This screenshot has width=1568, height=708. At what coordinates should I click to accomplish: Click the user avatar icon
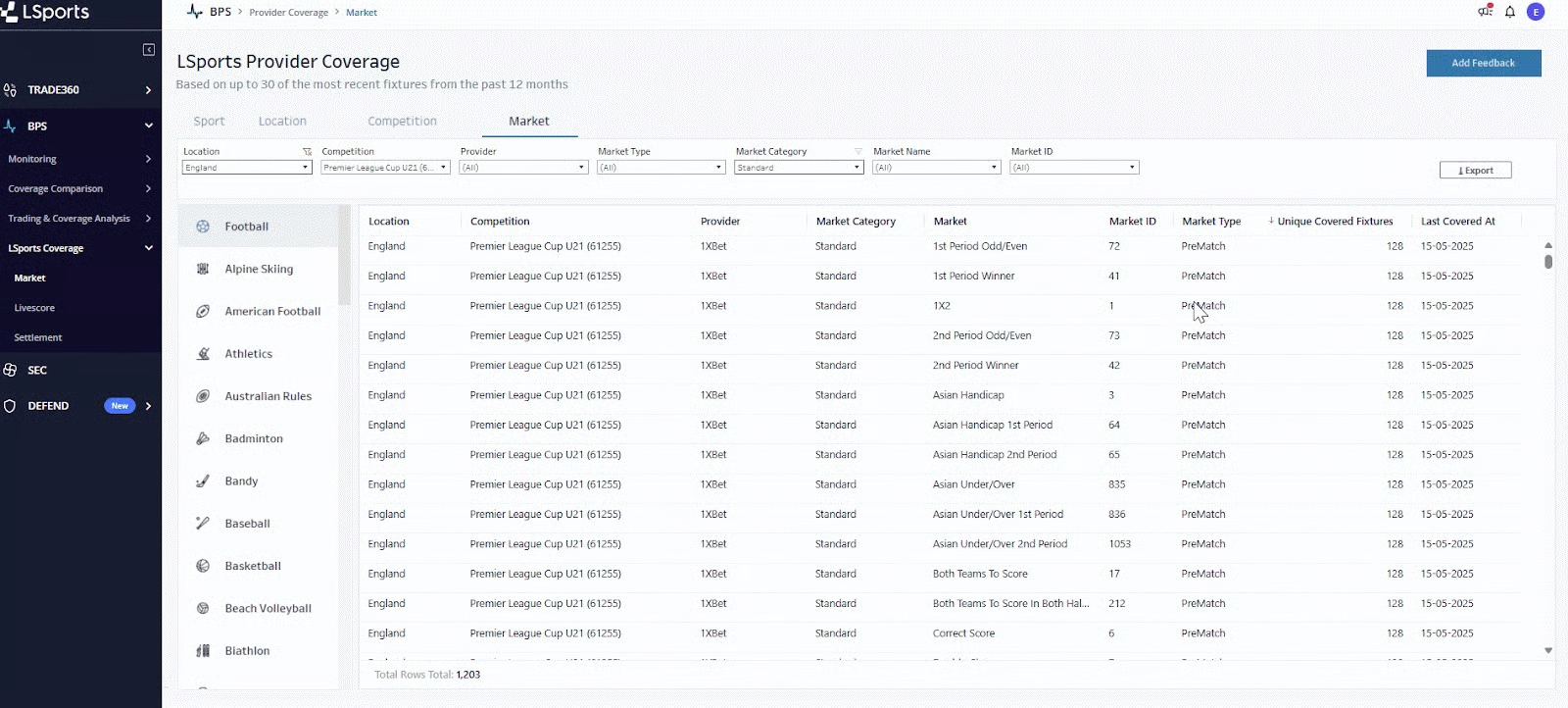[x=1536, y=12]
